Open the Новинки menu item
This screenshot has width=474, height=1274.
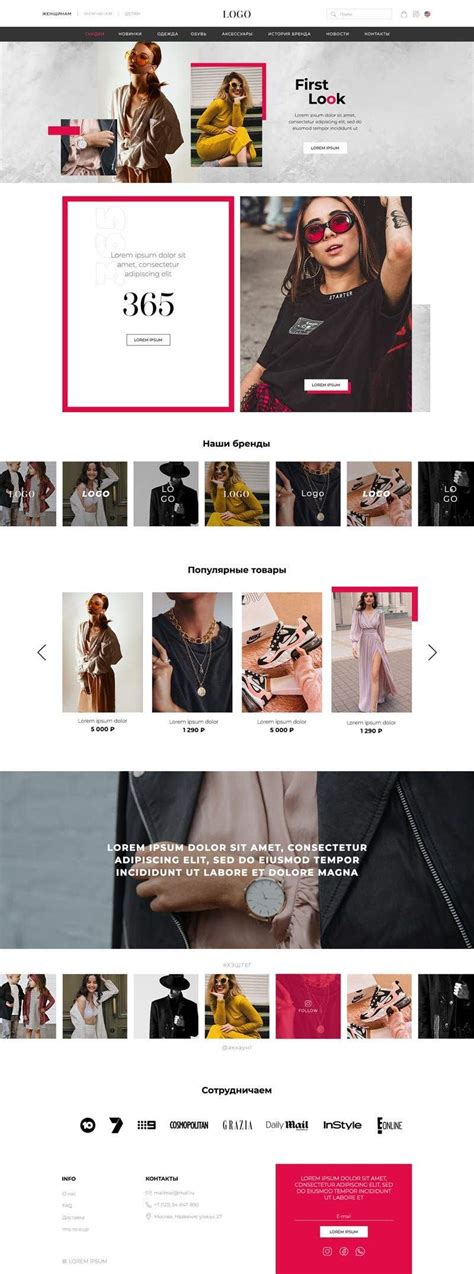point(130,34)
